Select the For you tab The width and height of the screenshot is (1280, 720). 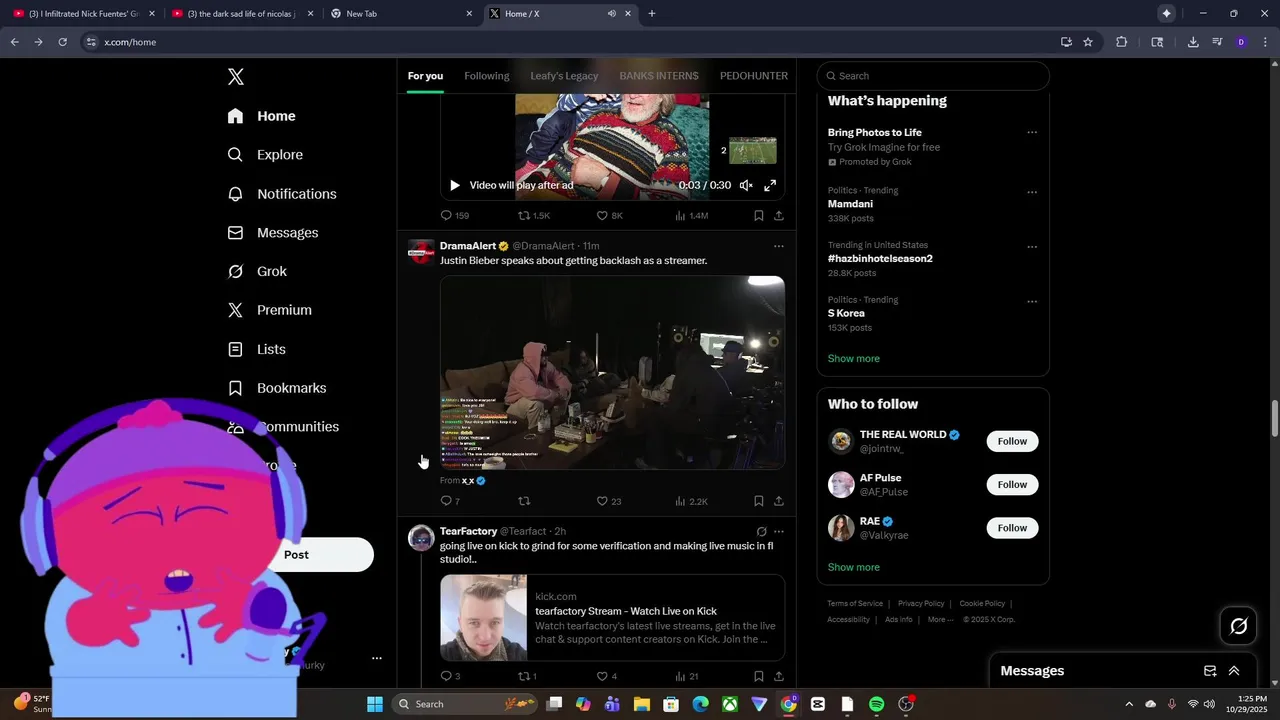(x=425, y=76)
